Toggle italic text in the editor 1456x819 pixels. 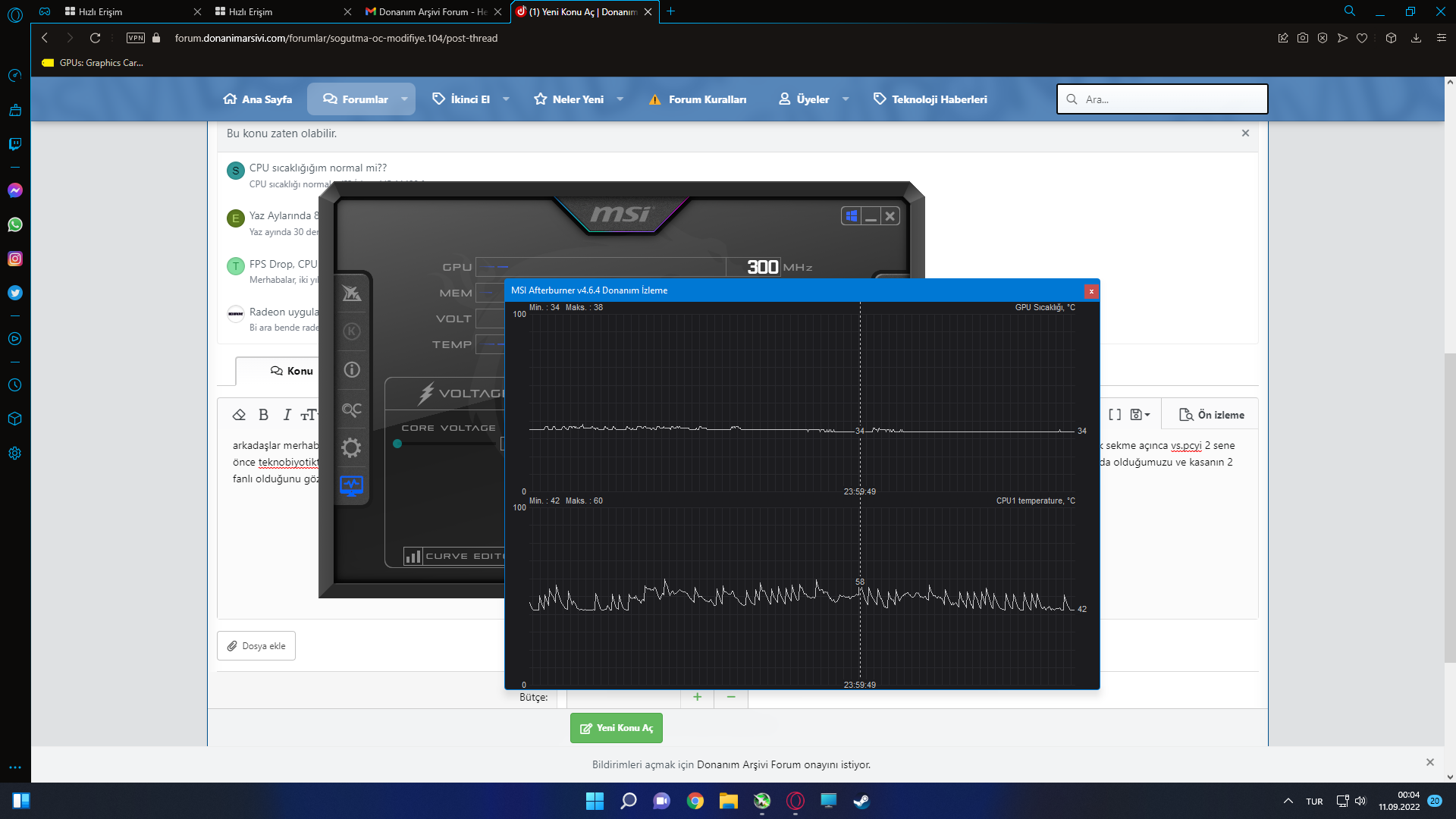(x=287, y=415)
